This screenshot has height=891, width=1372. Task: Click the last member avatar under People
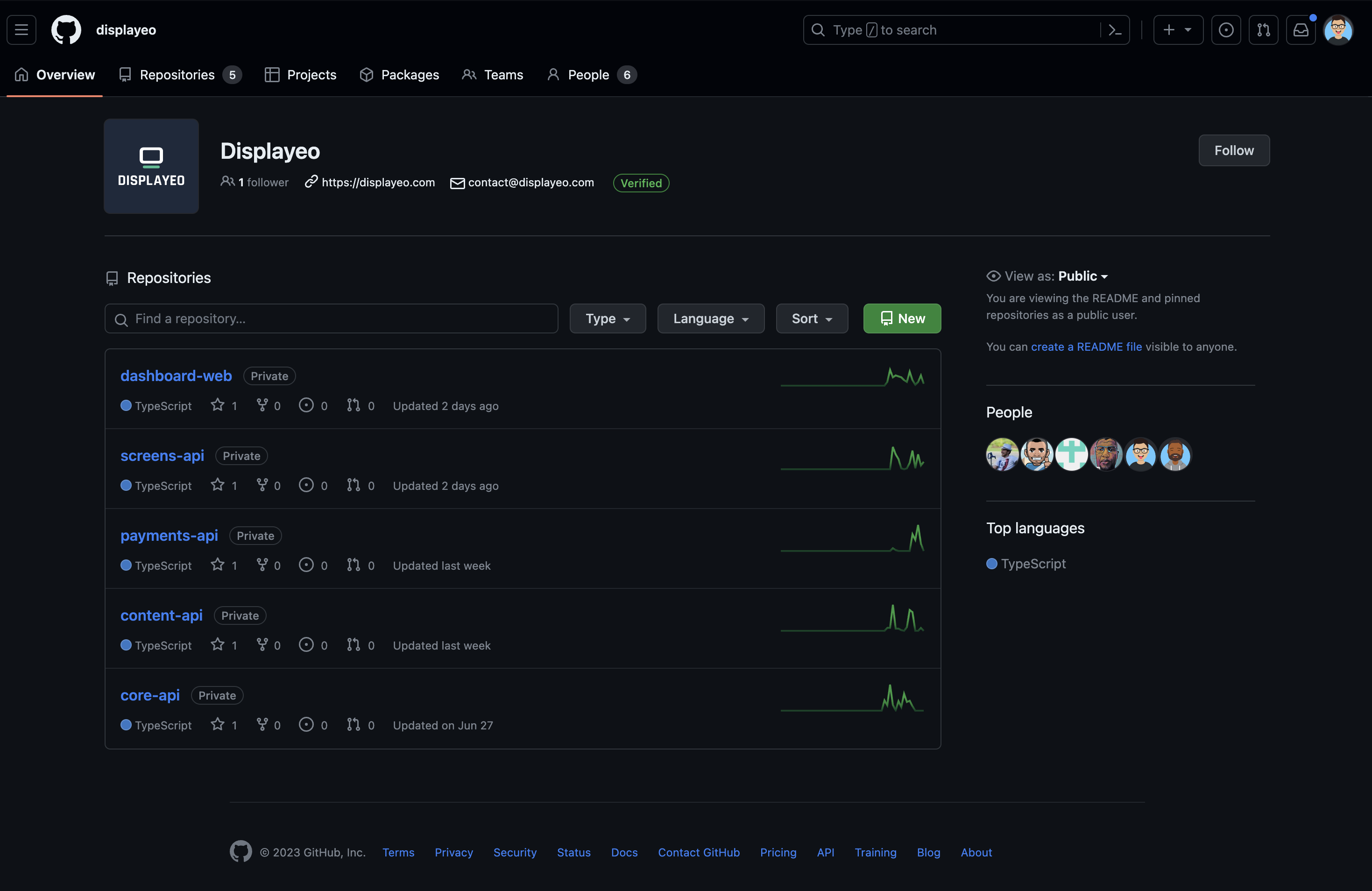[x=1175, y=454]
